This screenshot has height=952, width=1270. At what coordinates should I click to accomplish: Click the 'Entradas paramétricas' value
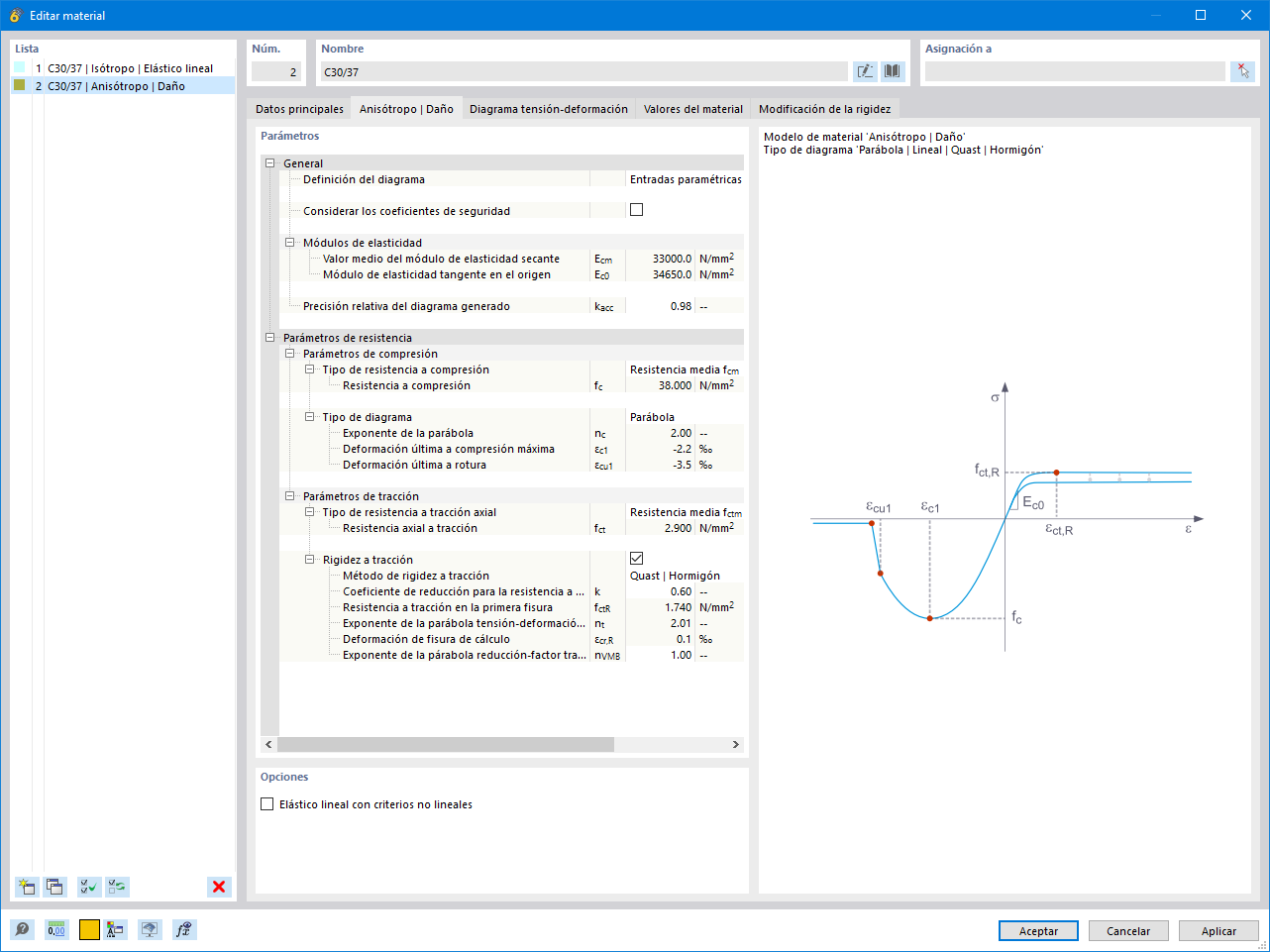686,179
